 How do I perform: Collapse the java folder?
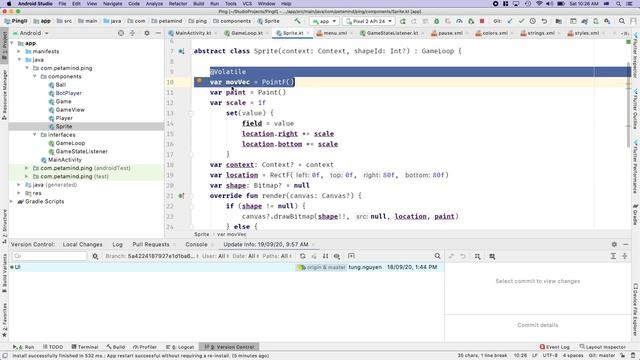click(x=19, y=60)
